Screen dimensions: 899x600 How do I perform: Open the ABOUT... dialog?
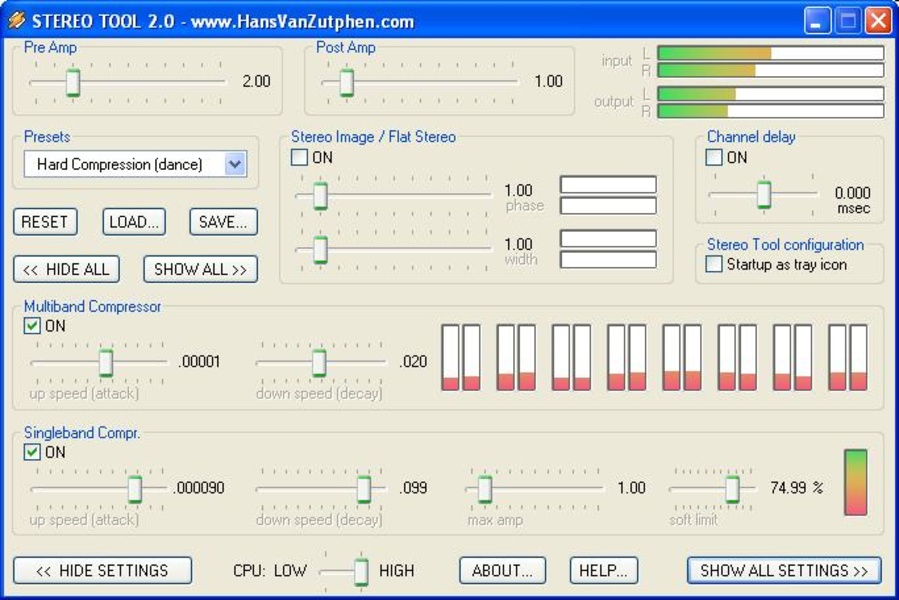pos(502,570)
